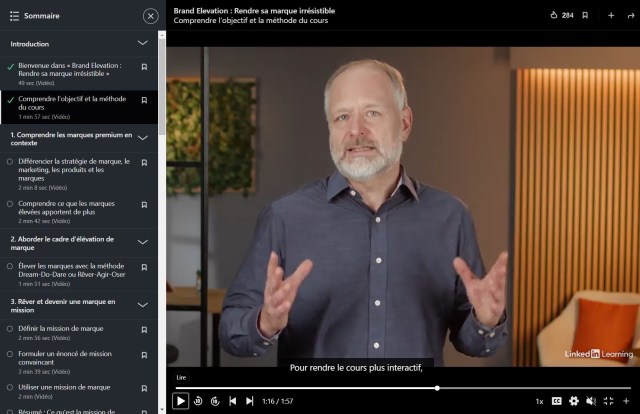Close the Sommaire sidebar panel

pos(150,15)
